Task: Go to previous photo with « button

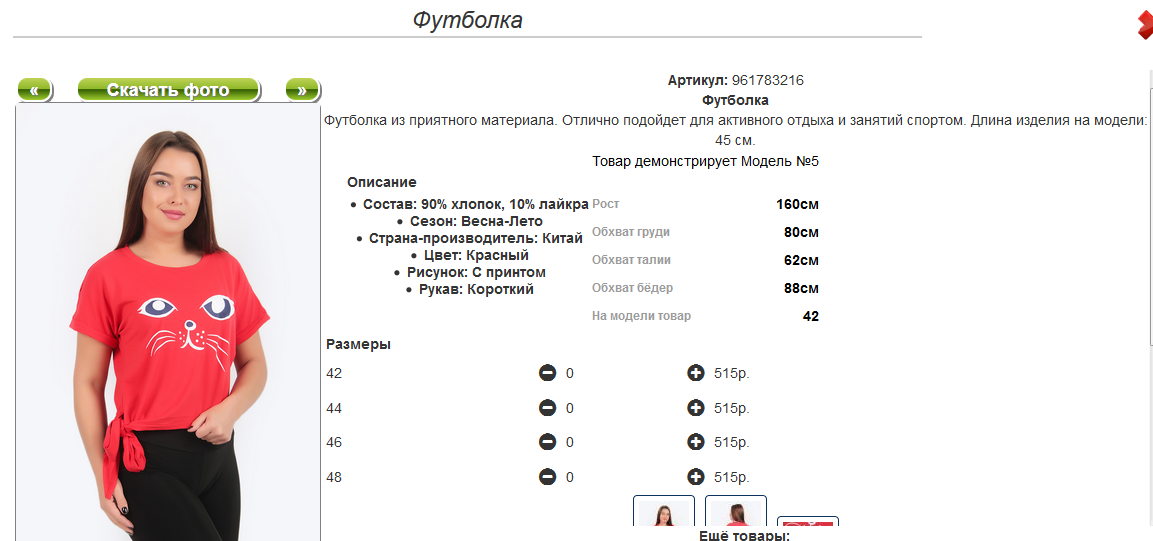Action: 34,90
